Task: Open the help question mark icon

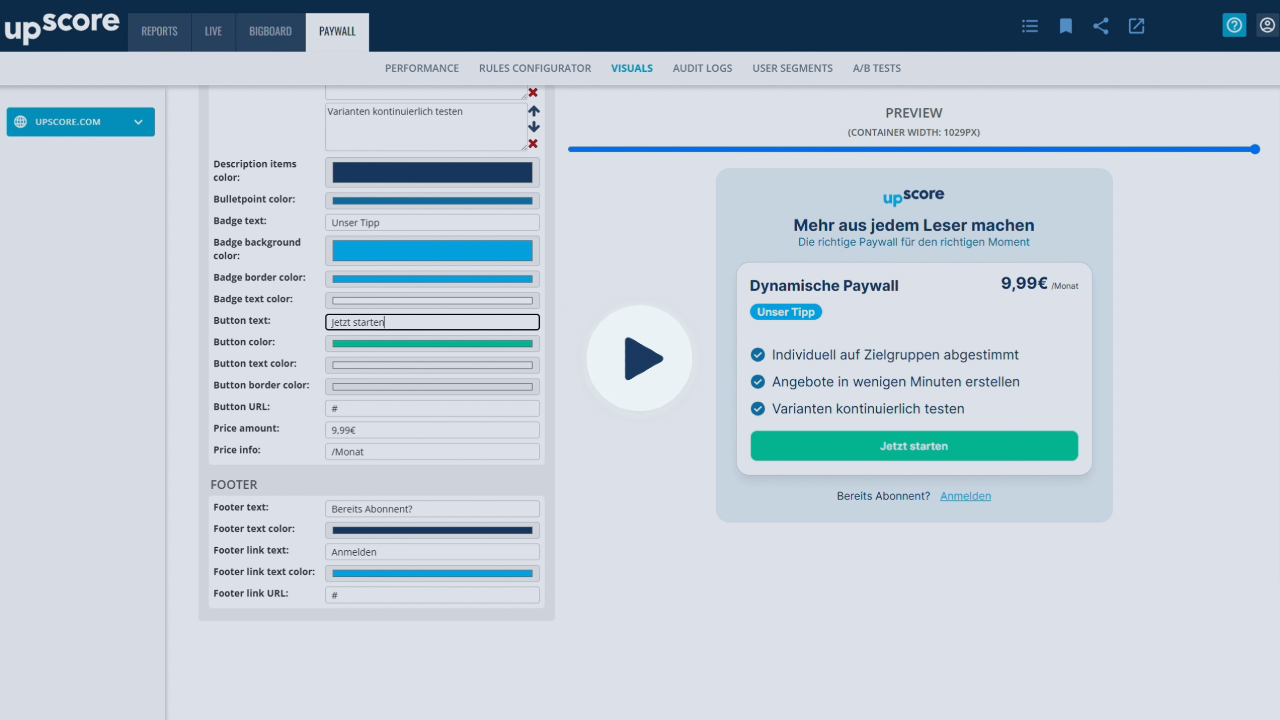Action: click(x=1235, y=25)
